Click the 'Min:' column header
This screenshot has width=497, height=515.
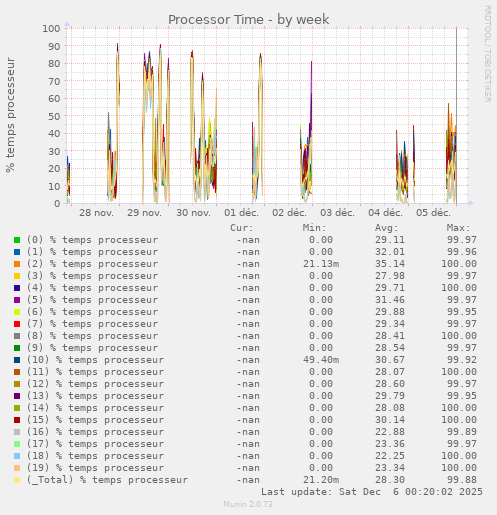[314, 228]
